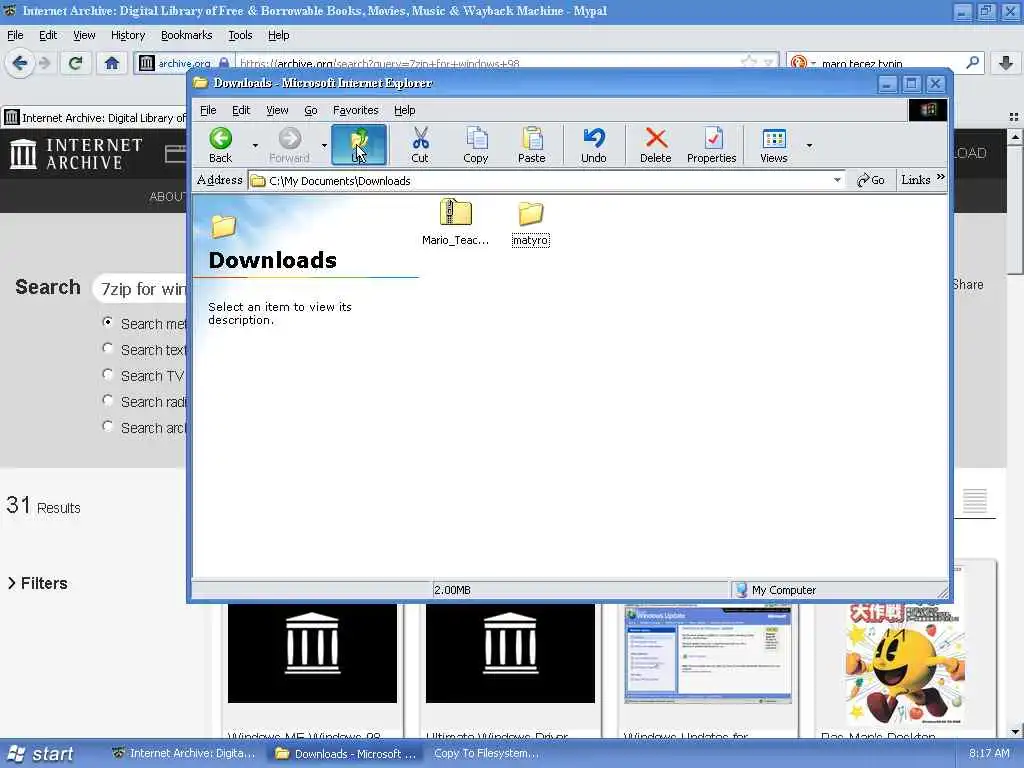The width and height of the screenshot is (1024, 768).
Task: Click the taskbar clock showing 8:17 AM
Action: 989,753
